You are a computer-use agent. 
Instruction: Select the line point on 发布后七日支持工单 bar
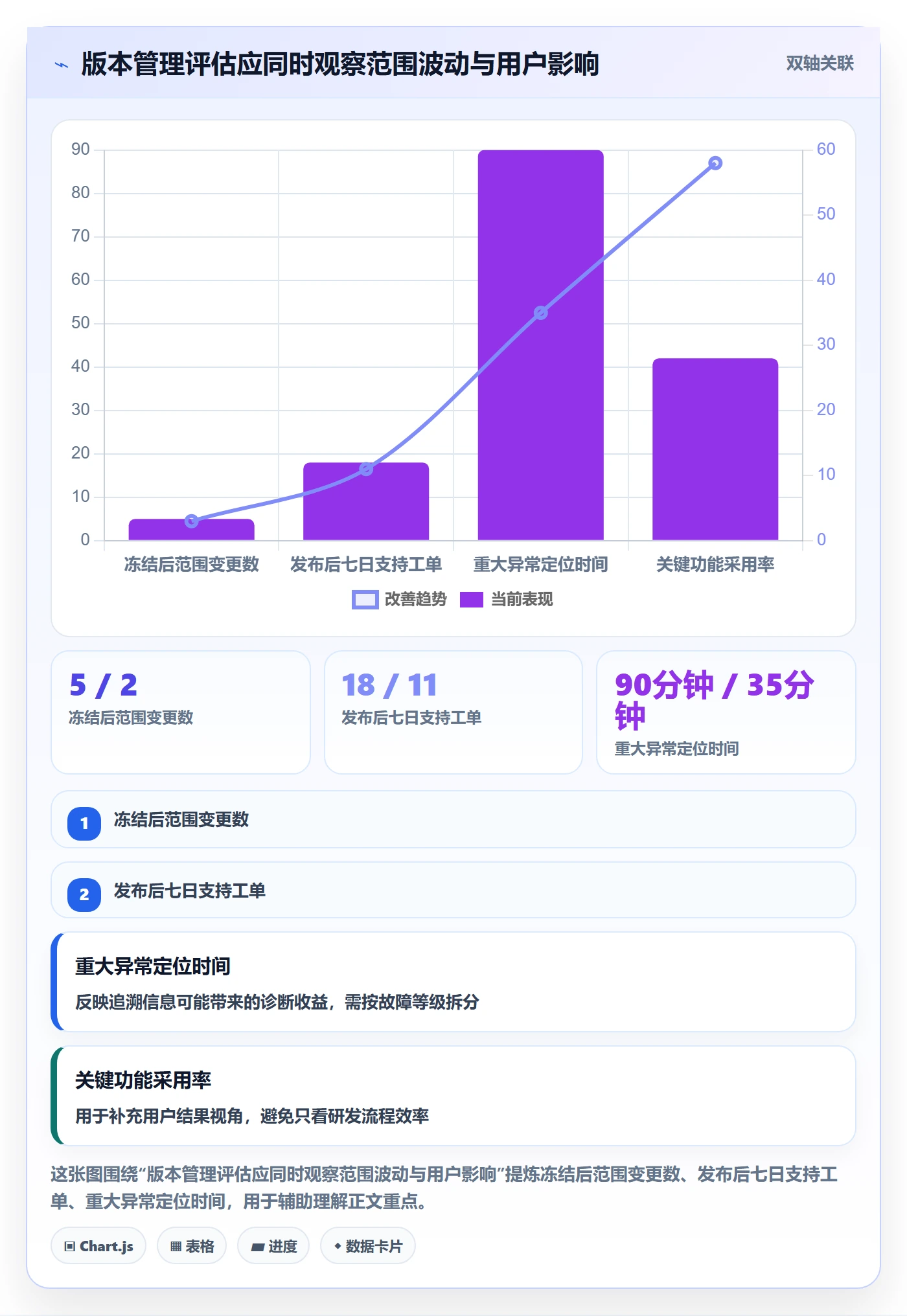tap(366, 469)
